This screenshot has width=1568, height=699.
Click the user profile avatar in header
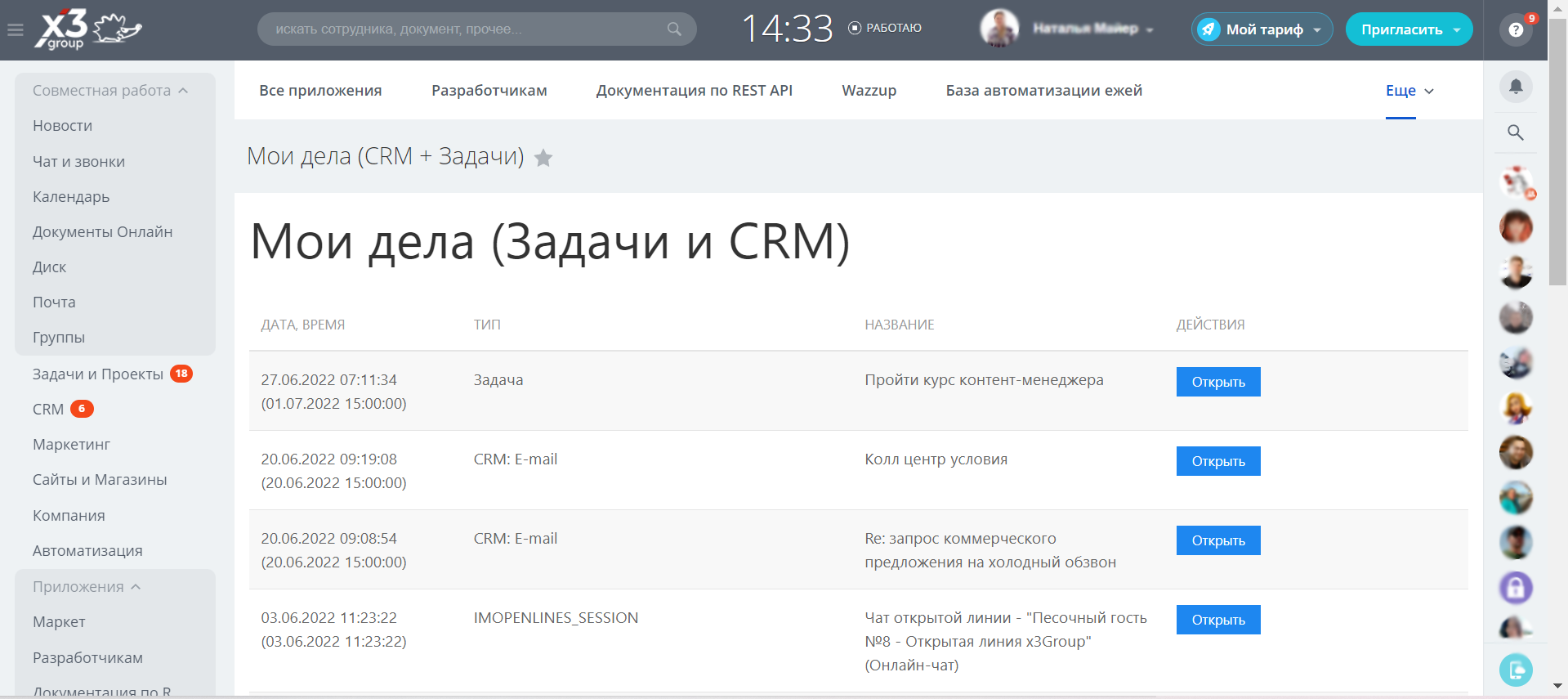pyautogui.click(x=999, y=29)
